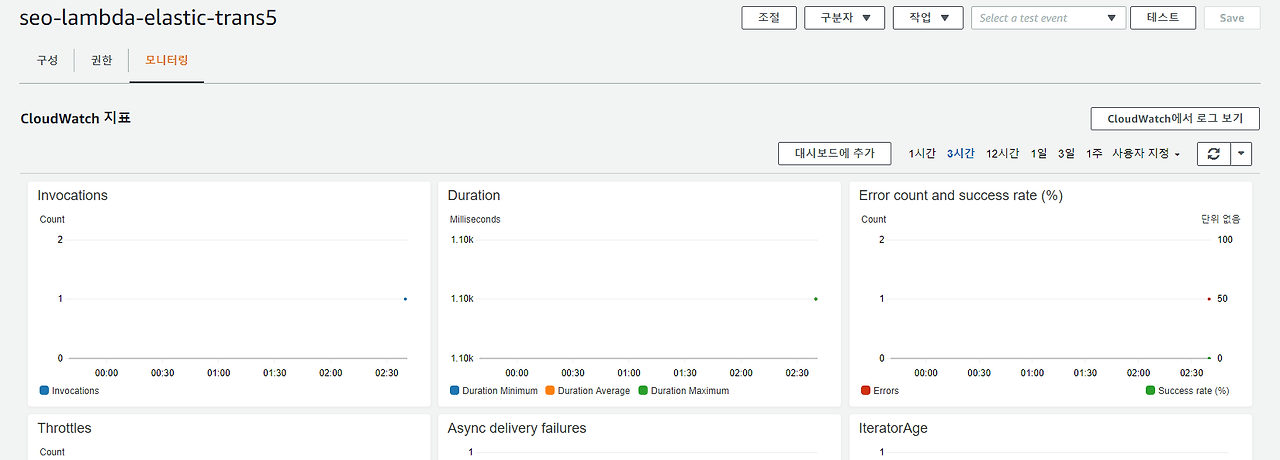Select the 1시간 time range

click(922, 153)
